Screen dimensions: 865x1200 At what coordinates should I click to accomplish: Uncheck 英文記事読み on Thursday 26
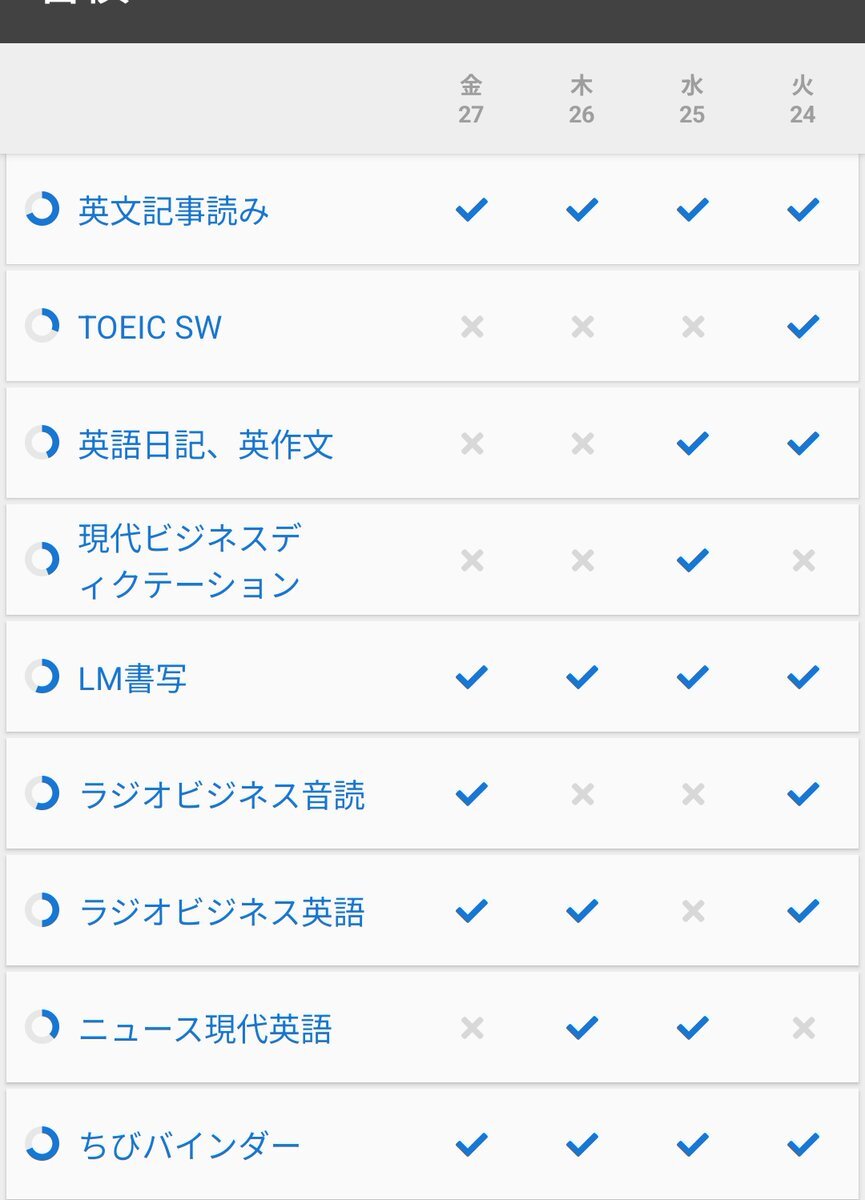(x=582, y=209)
